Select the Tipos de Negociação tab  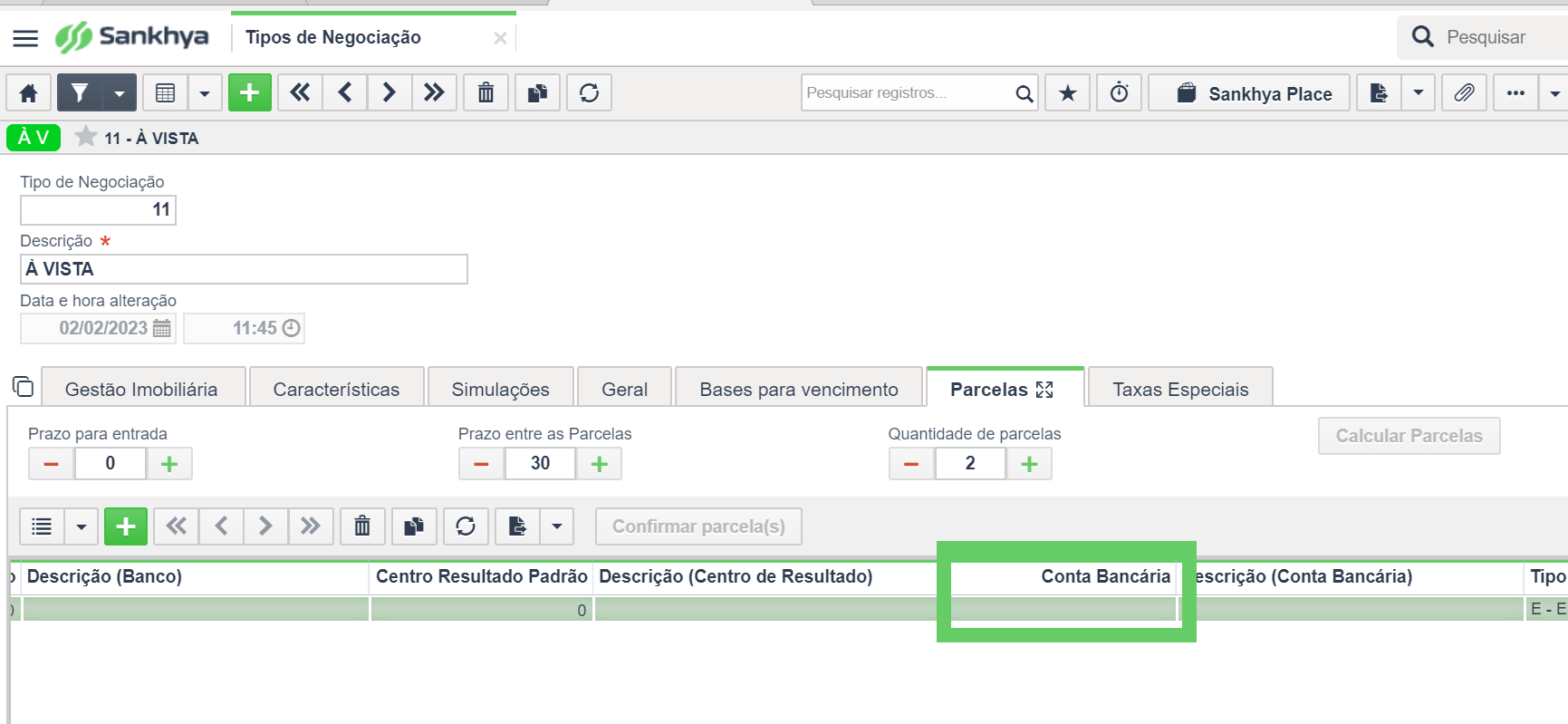click(333, 37)
